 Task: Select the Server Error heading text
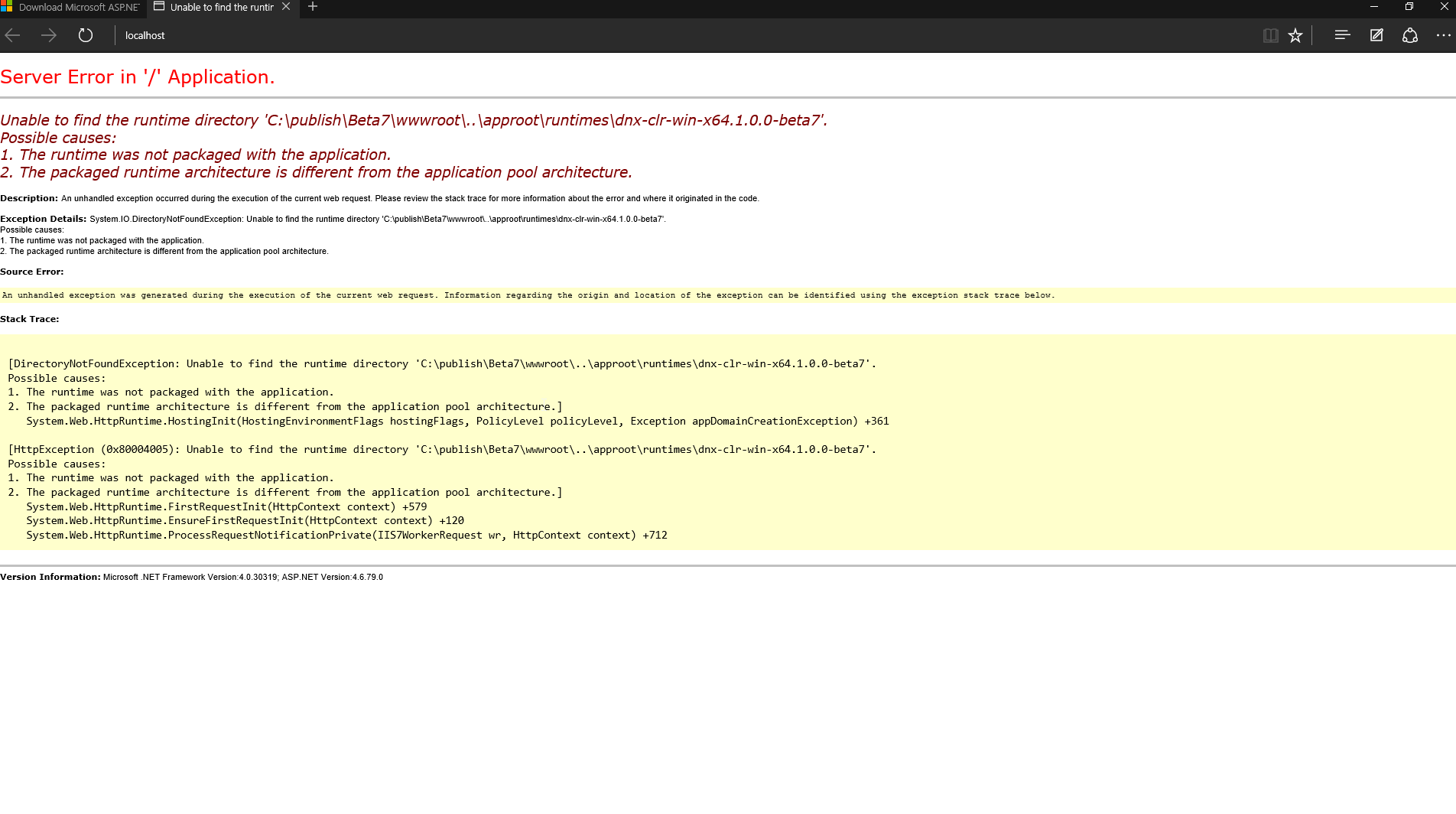click(x=138, y=77)
